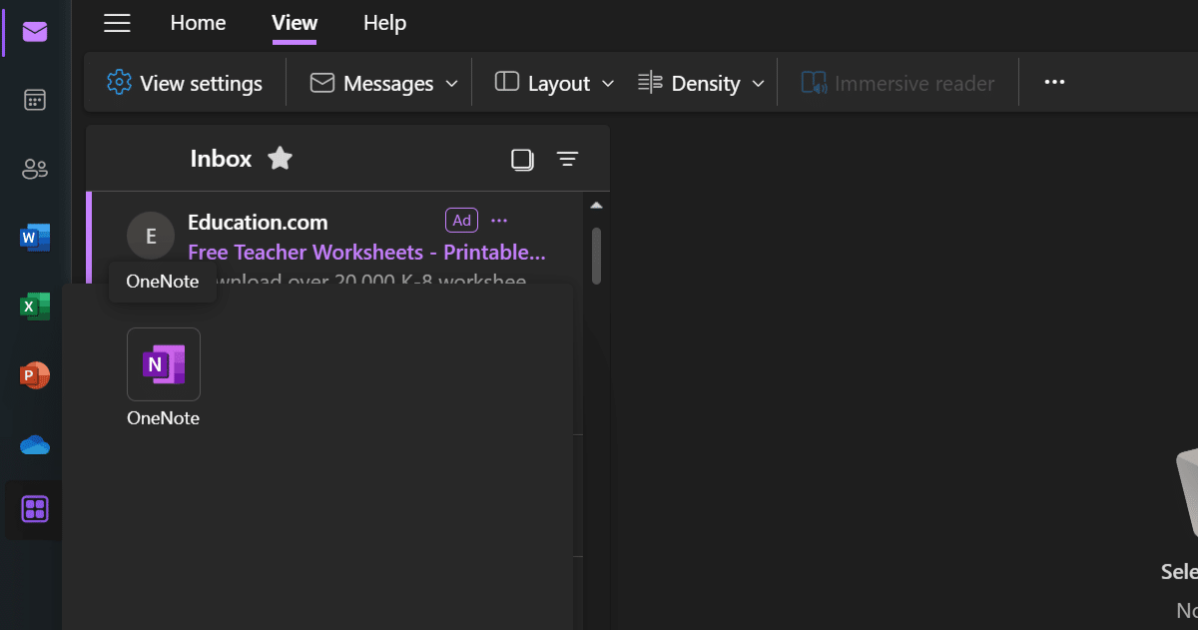This screenshot has width=1198, height=630.
Task: Launch PowerPoint from the sidebar
Action: point(35,376)
